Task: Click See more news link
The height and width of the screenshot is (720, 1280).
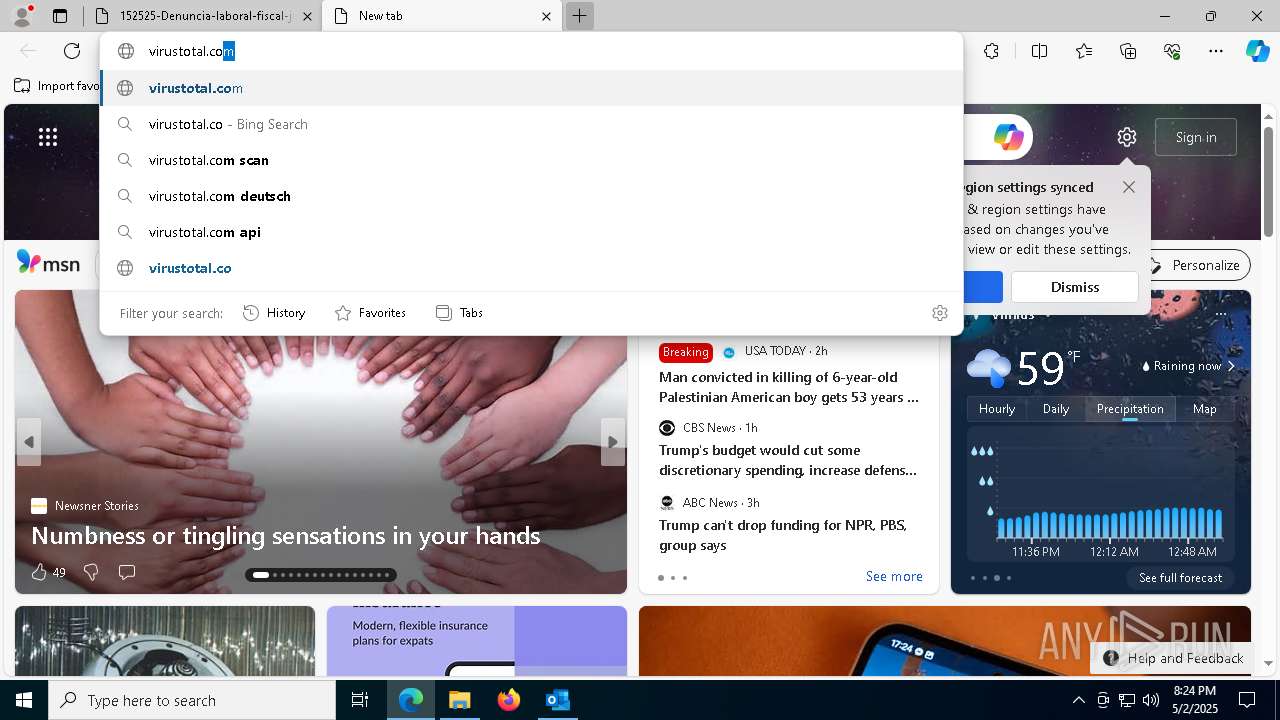Action: [x=894, y=576]
